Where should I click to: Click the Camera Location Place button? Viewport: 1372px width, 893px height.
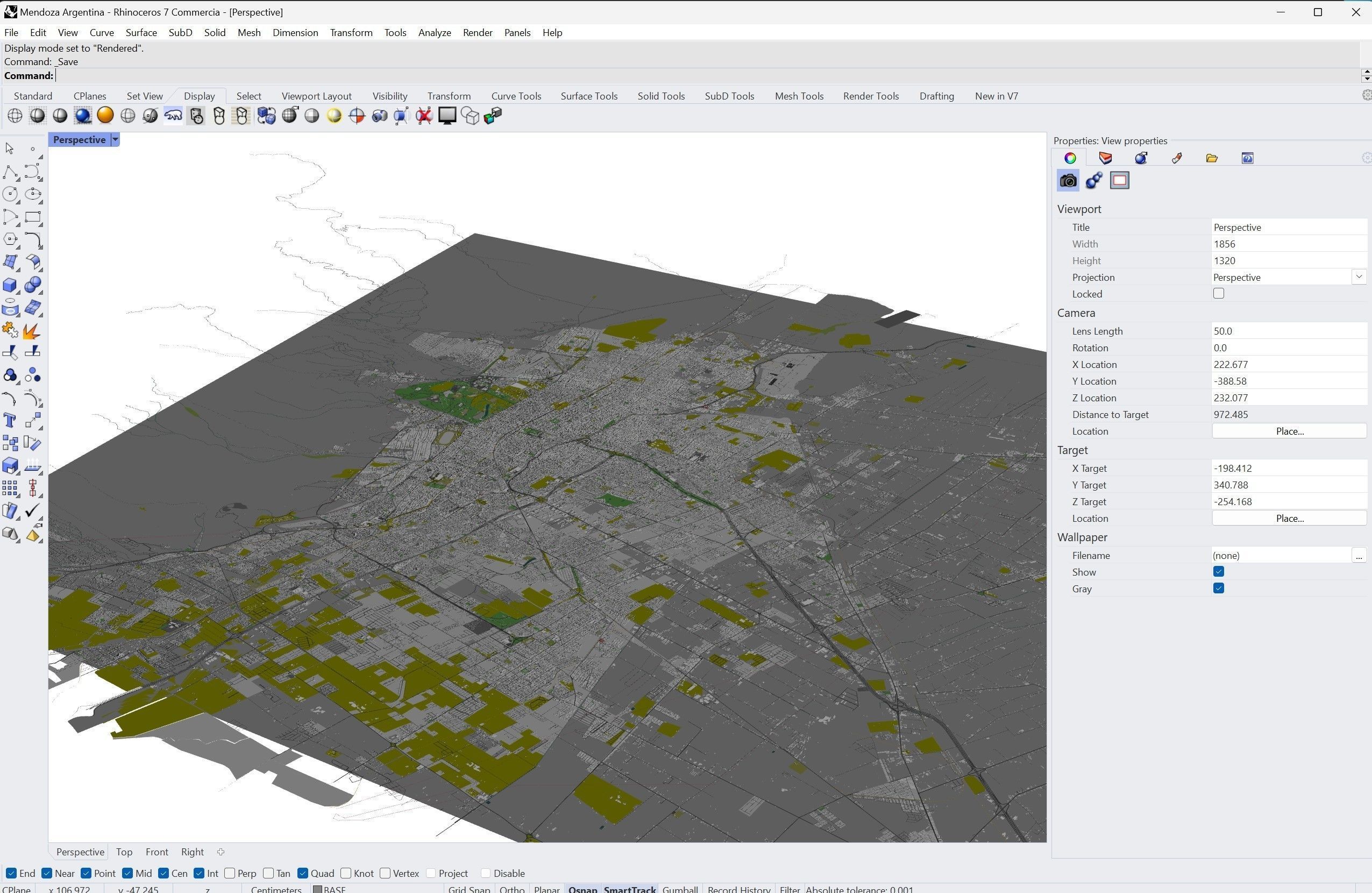coord(1289,431)
